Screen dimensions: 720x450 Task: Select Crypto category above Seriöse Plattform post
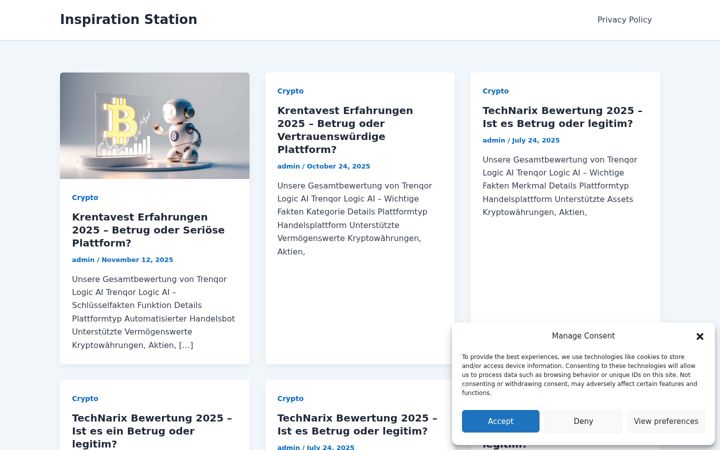85,197
